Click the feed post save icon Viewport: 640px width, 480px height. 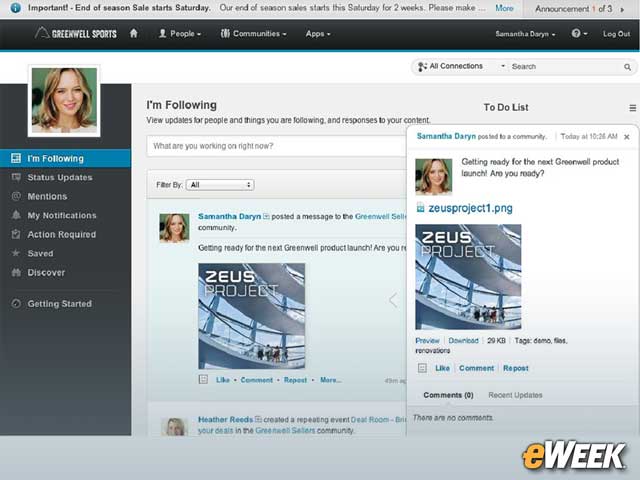(x=203, y=380)
